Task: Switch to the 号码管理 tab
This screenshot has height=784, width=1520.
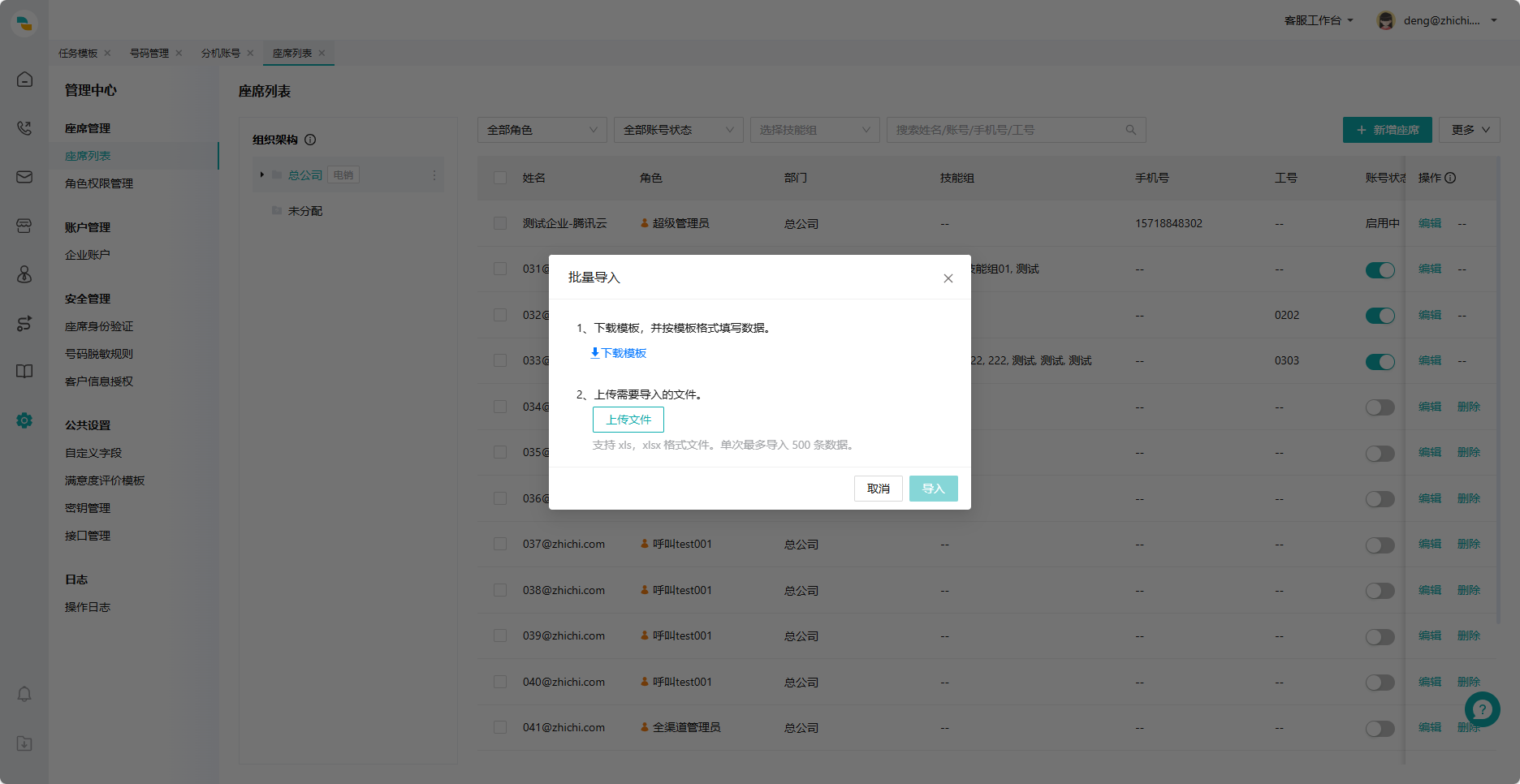Action: click(x=149, y=53)
